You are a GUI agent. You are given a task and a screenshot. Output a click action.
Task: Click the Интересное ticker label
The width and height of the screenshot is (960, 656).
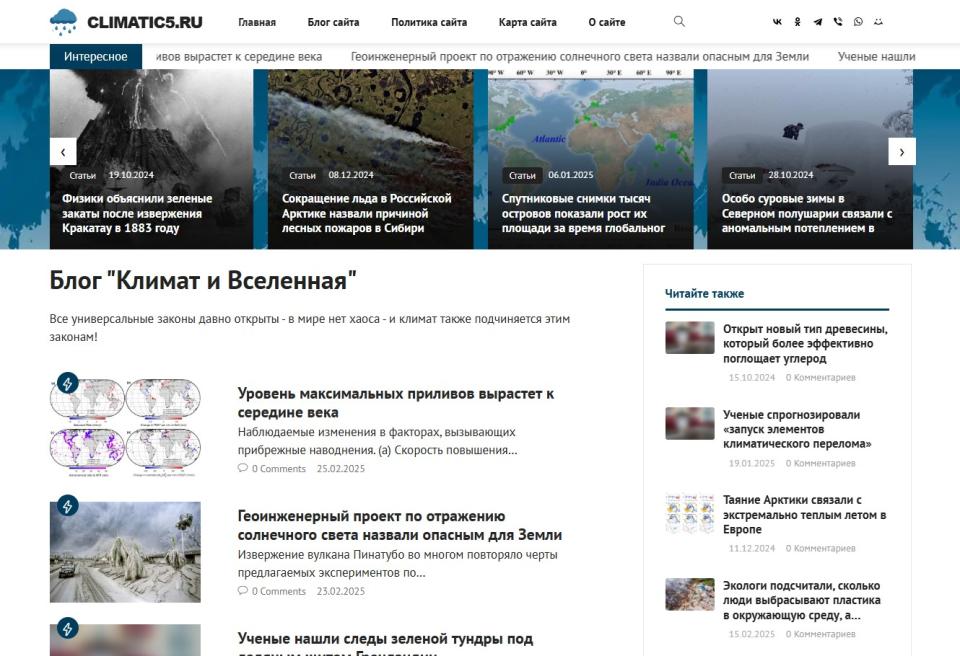coord(96,56)
